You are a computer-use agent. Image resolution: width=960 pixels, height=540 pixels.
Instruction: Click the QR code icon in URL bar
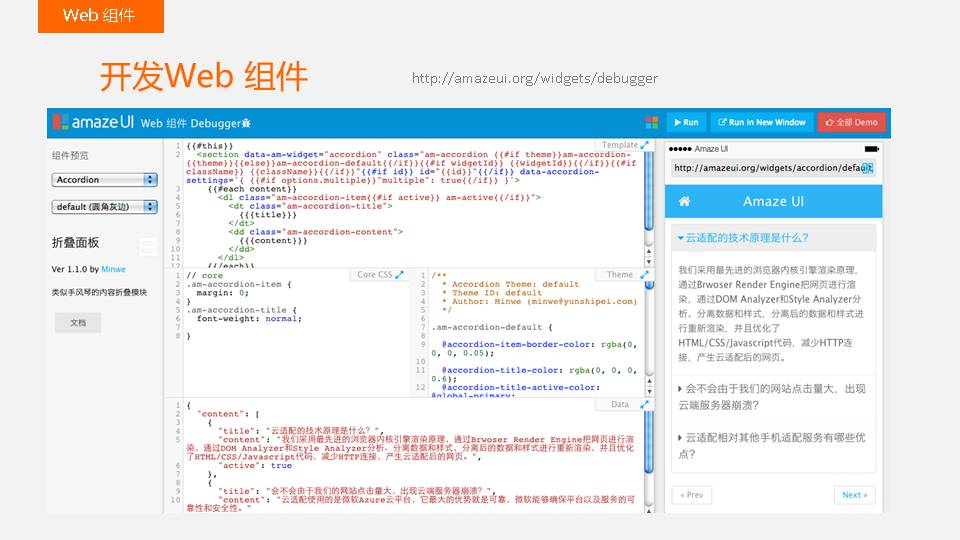[x=867, y=168]
